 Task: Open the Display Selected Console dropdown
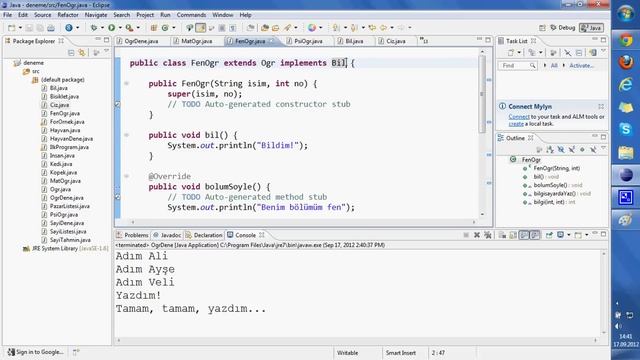click(x=569, y=235)
